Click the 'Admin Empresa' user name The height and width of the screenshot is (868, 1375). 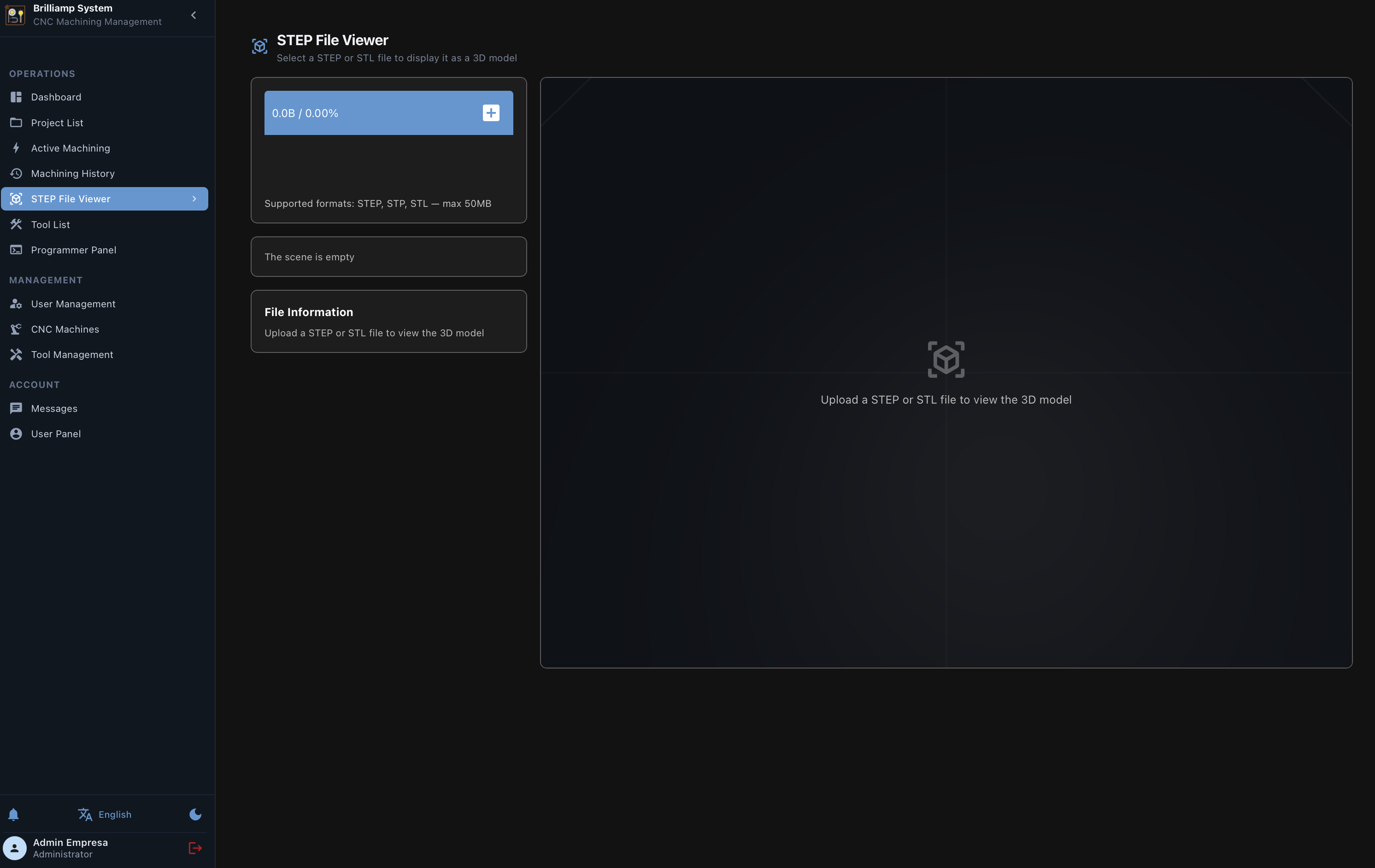point(70,842)
